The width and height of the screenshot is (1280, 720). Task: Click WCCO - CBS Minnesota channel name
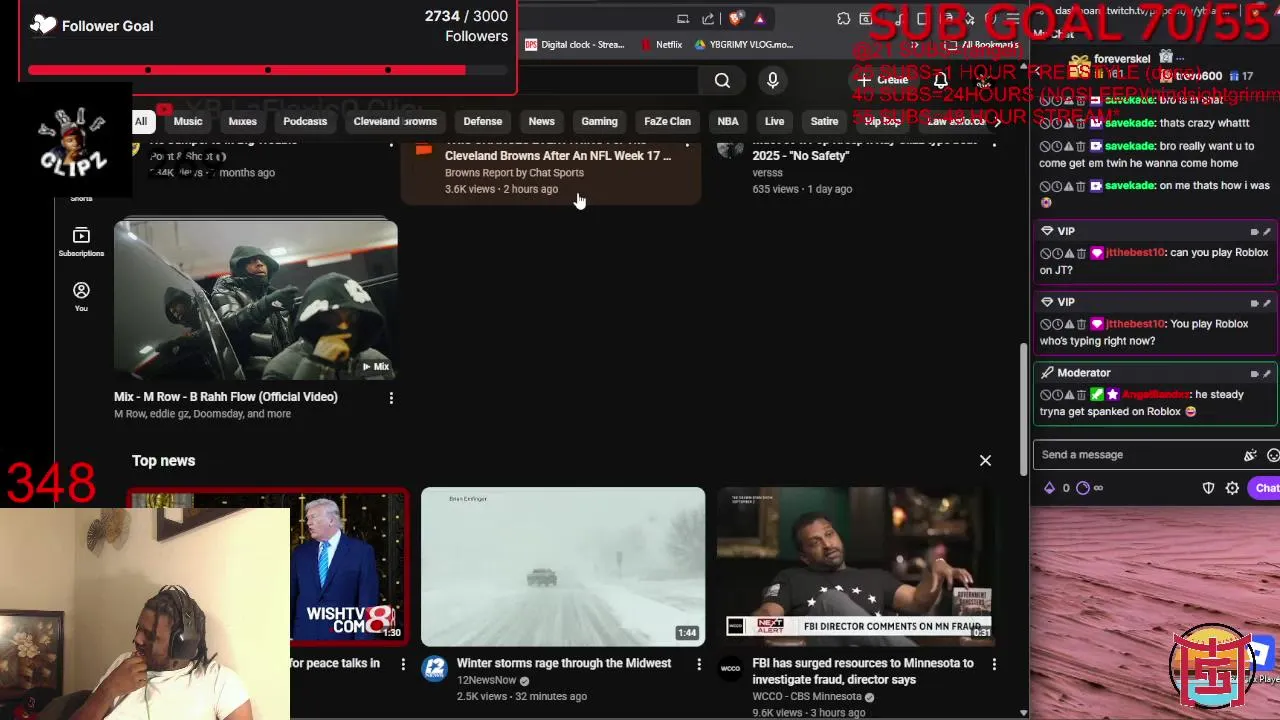click(807, 696)
